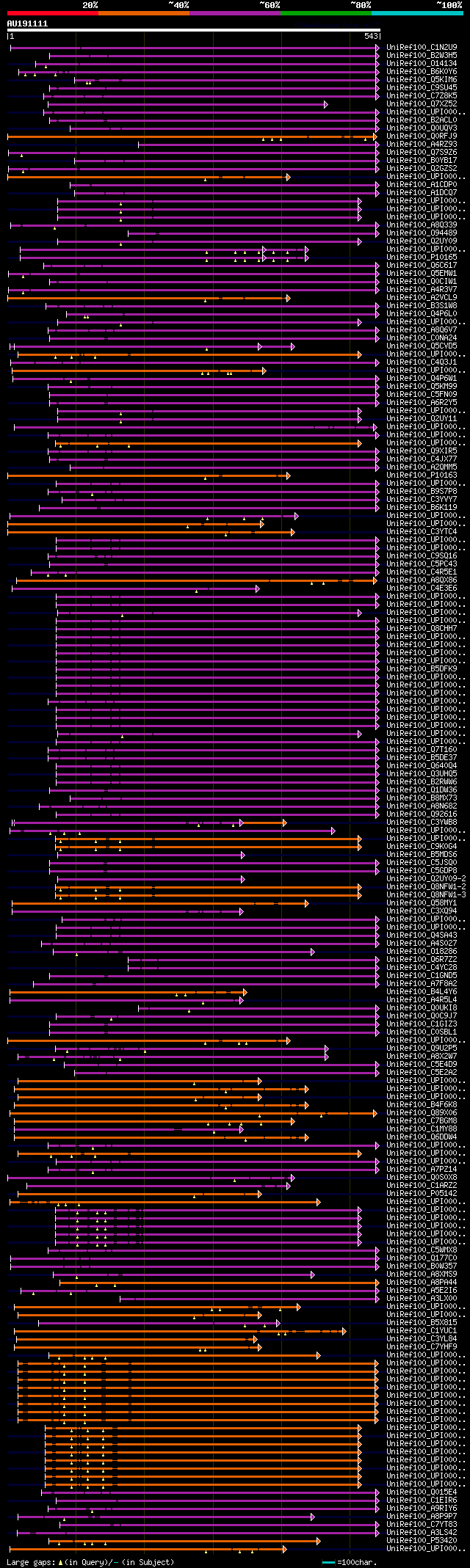Open hit UniRef100_C9SU45
The height and width of the screenshot is (1568, 470).
[422, 87]
